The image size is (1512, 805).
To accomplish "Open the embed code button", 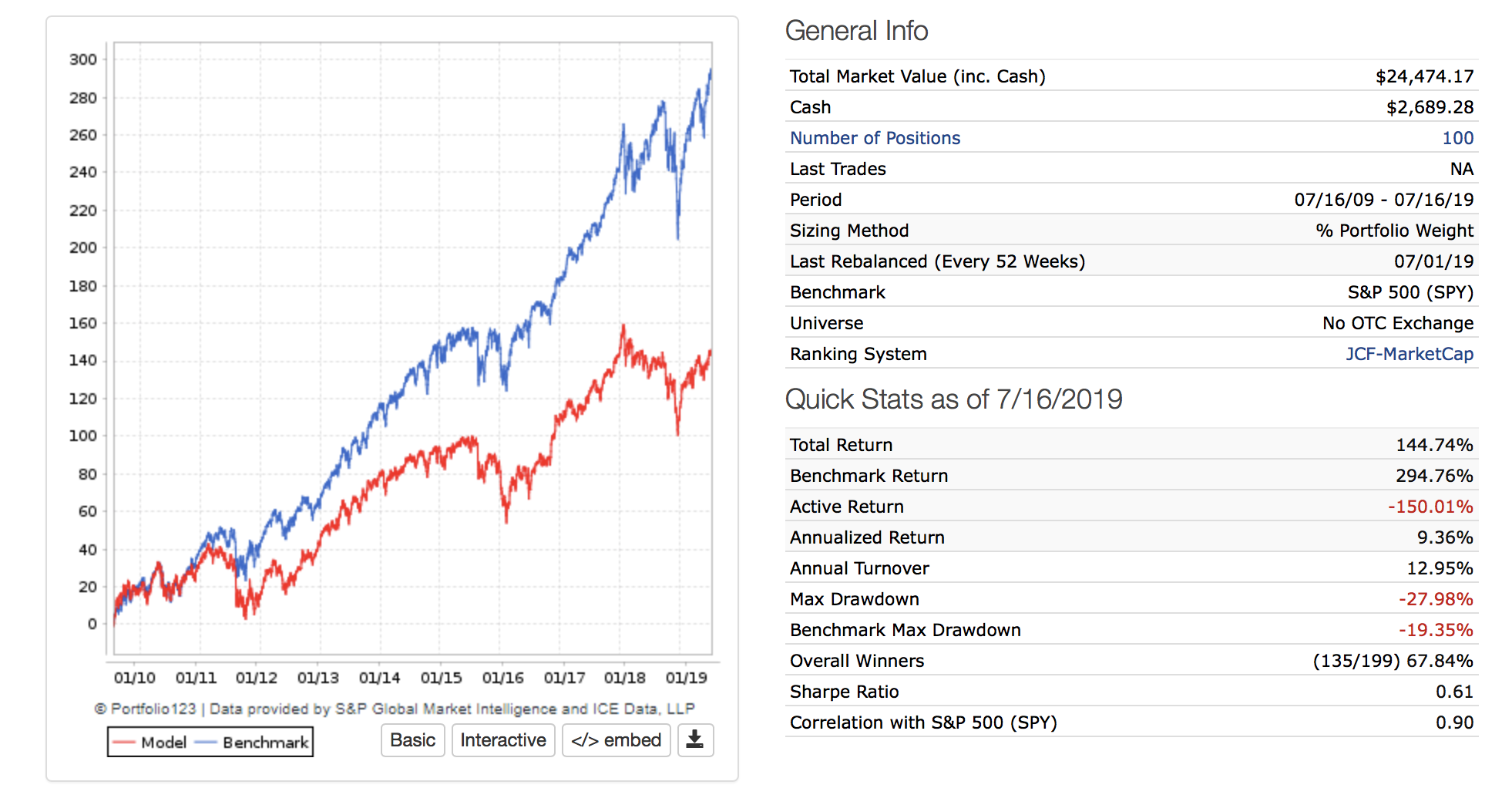I will pos(616,740).
